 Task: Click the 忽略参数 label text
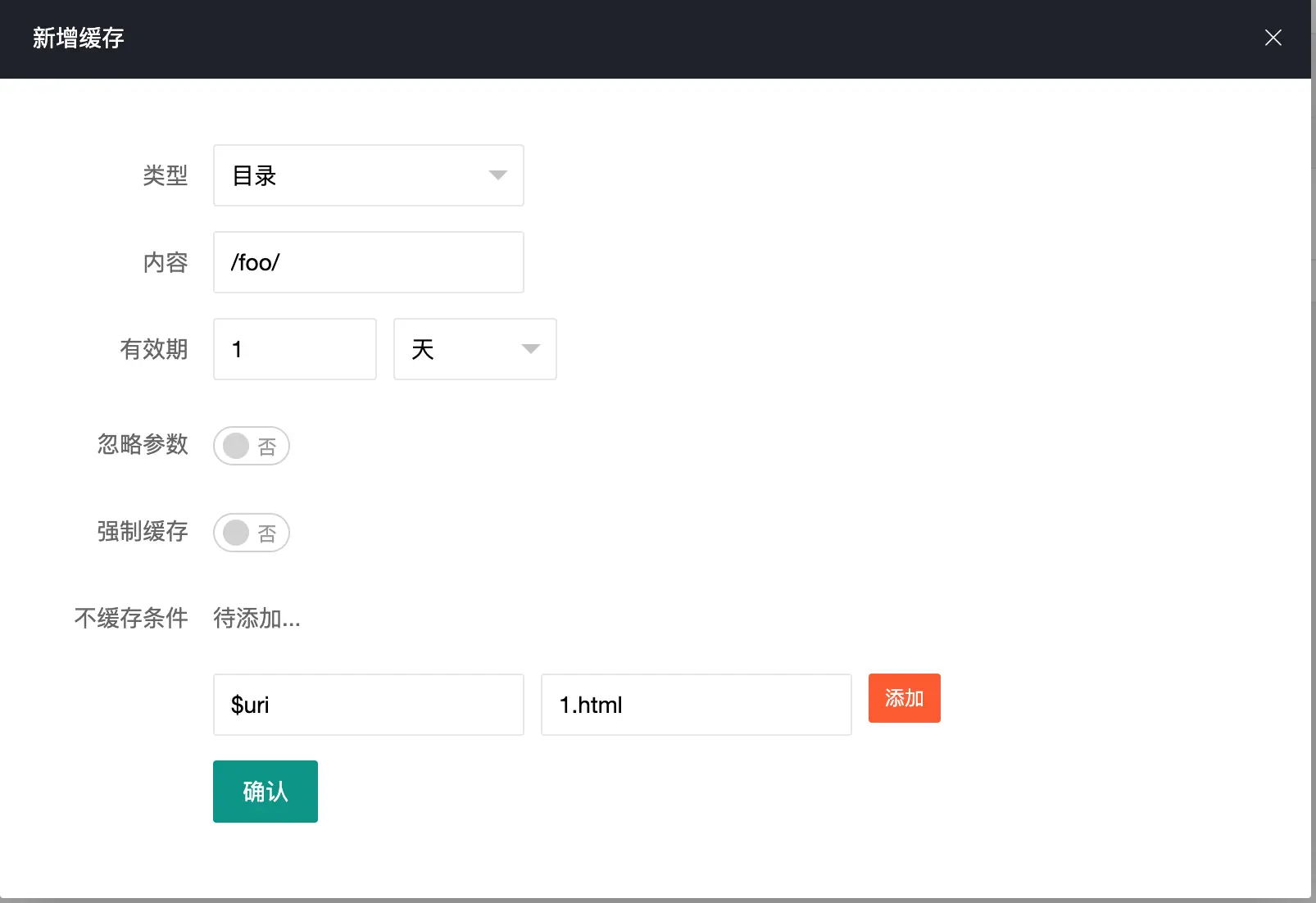[143, 444]
